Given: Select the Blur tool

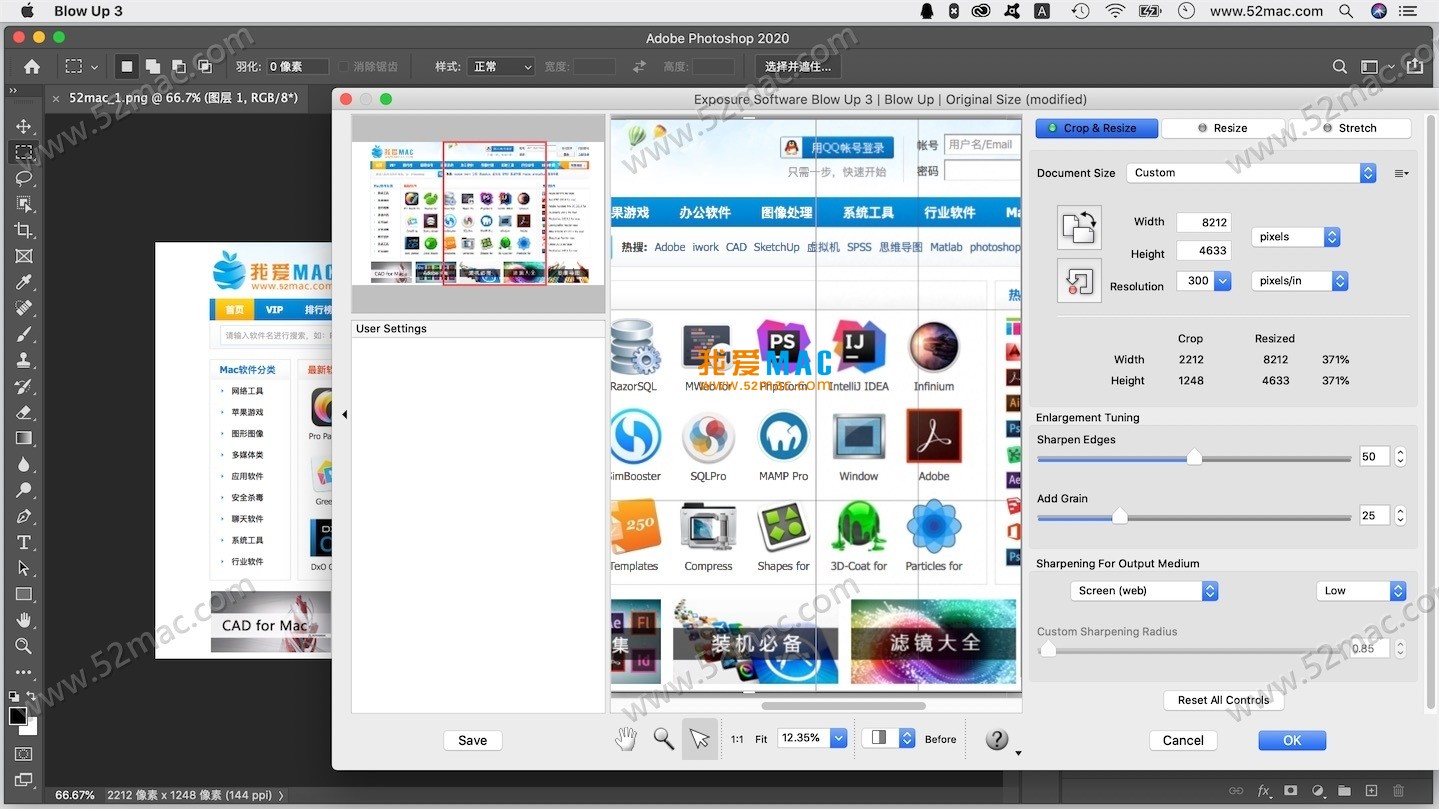Looking at the screenshot, I should pyautogui.click(x=23, y=464).
